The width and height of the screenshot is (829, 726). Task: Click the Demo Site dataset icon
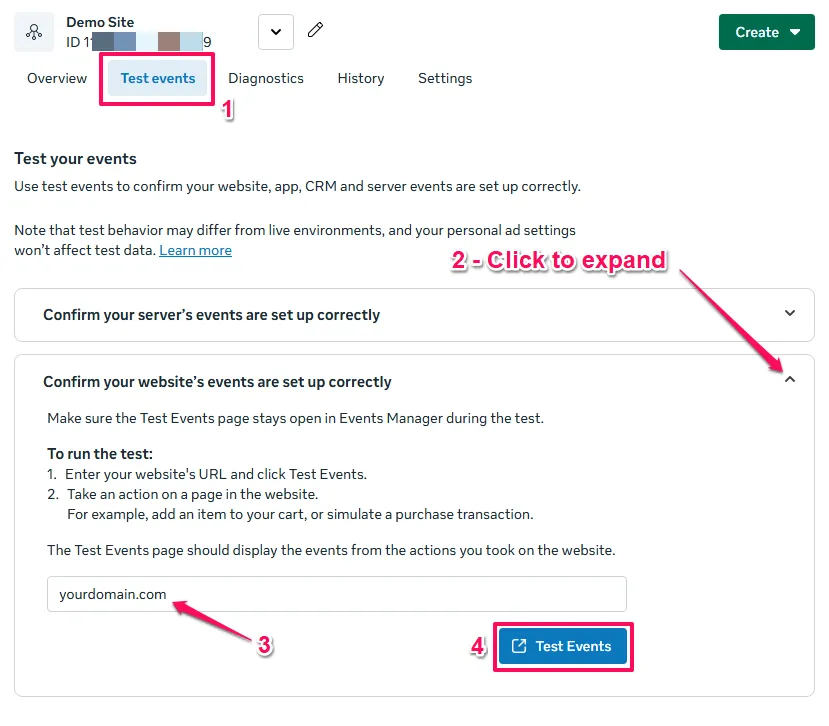point(33,32)
